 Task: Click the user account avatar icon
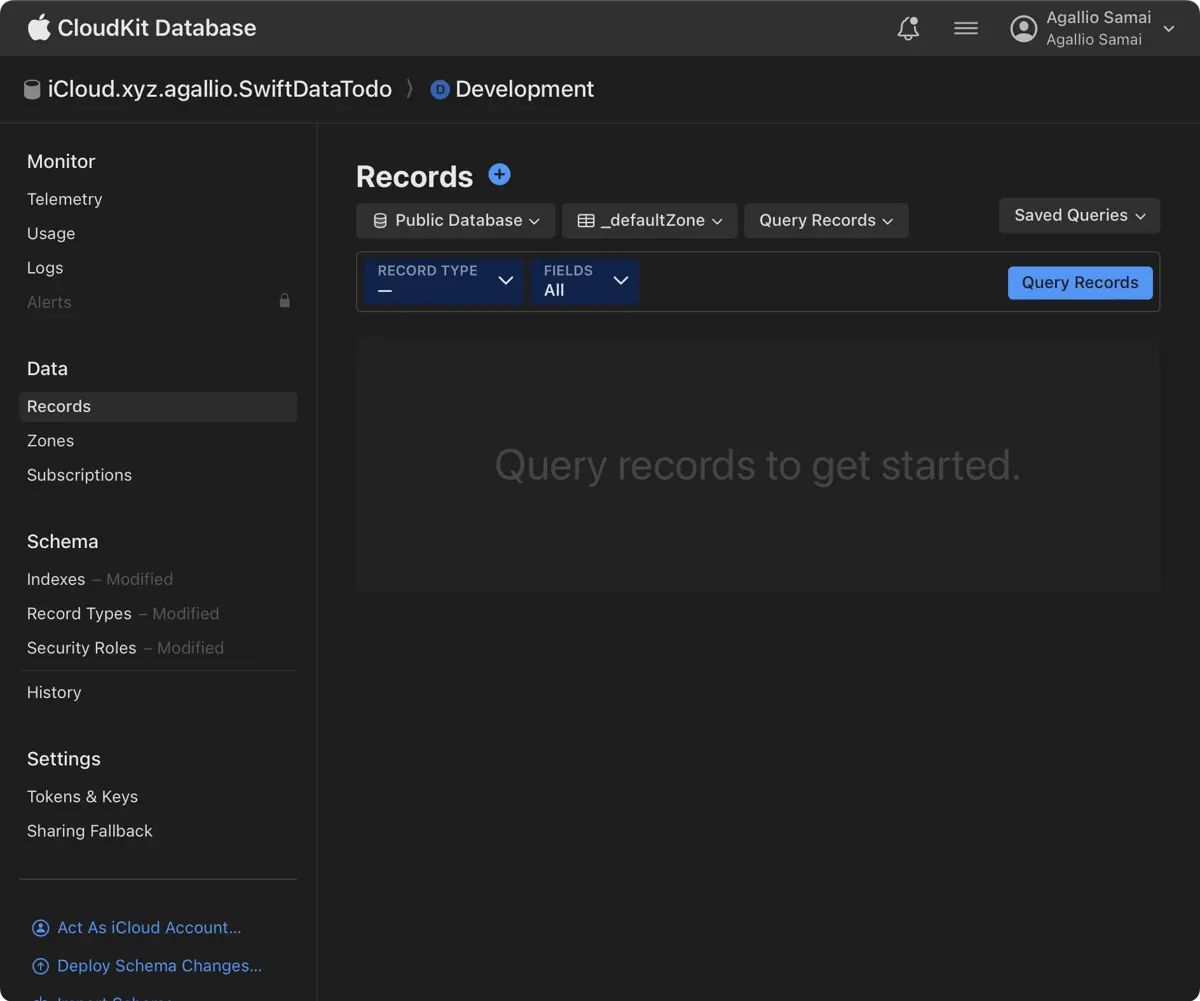[x=1024, y=29]
